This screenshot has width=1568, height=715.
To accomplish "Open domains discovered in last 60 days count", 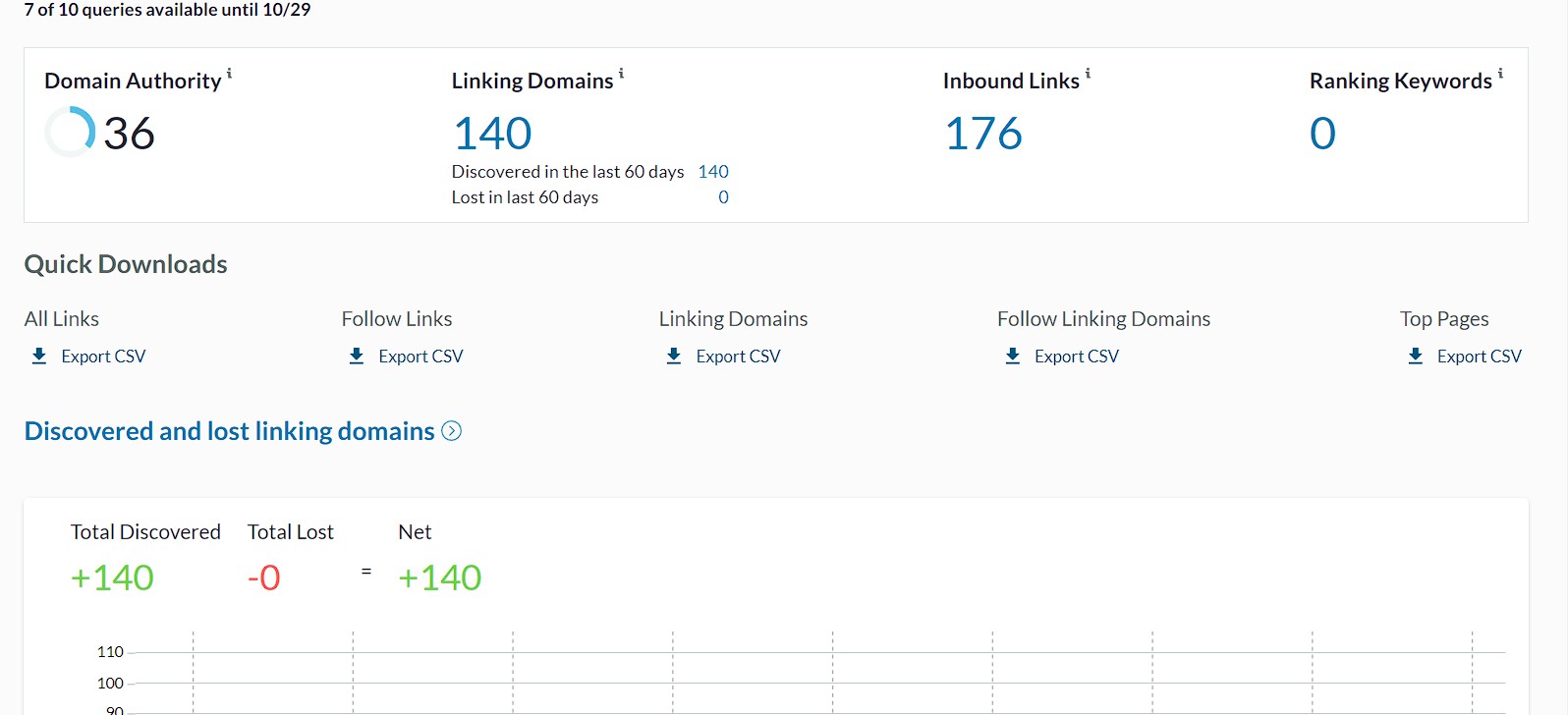I will pos(713,172).
